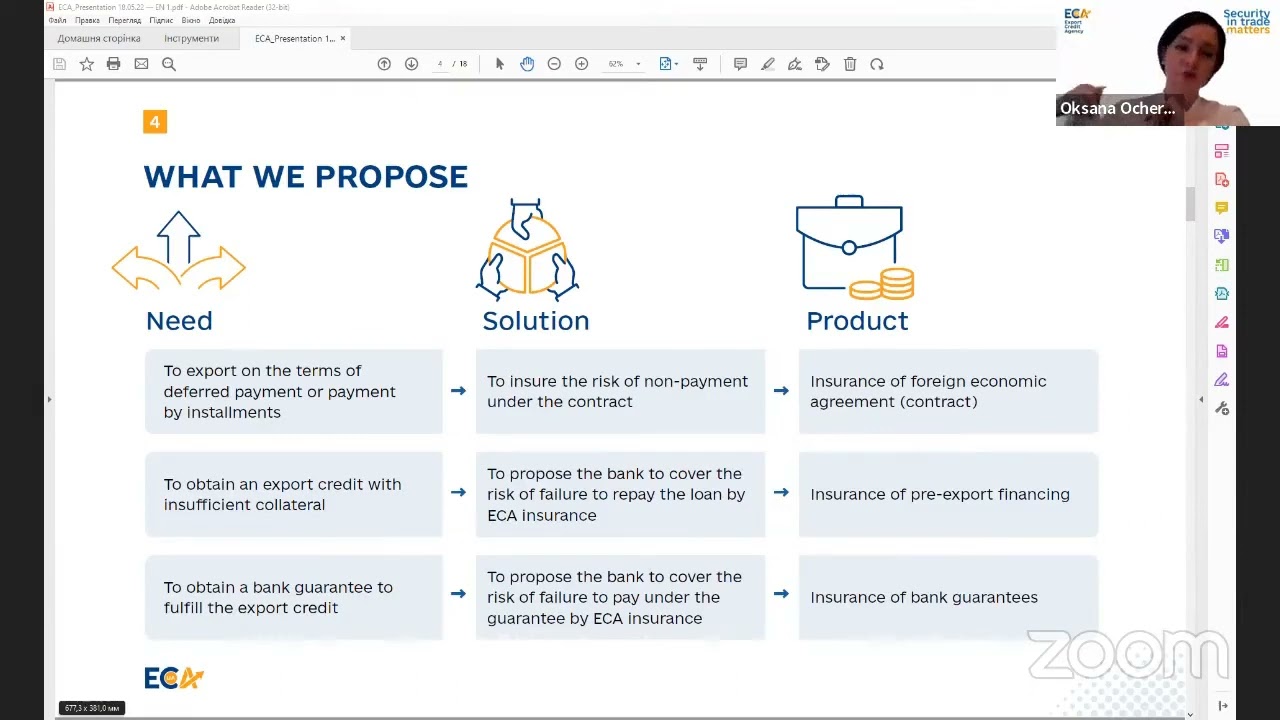Bookmark file with the star icon

pyautogui.click(x=87, y=64)
